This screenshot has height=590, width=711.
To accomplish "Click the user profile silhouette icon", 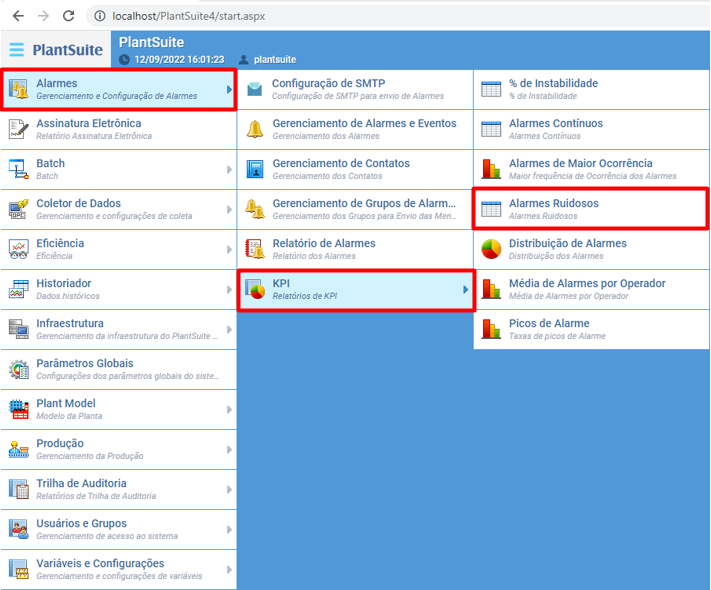I will pos(243,59).
